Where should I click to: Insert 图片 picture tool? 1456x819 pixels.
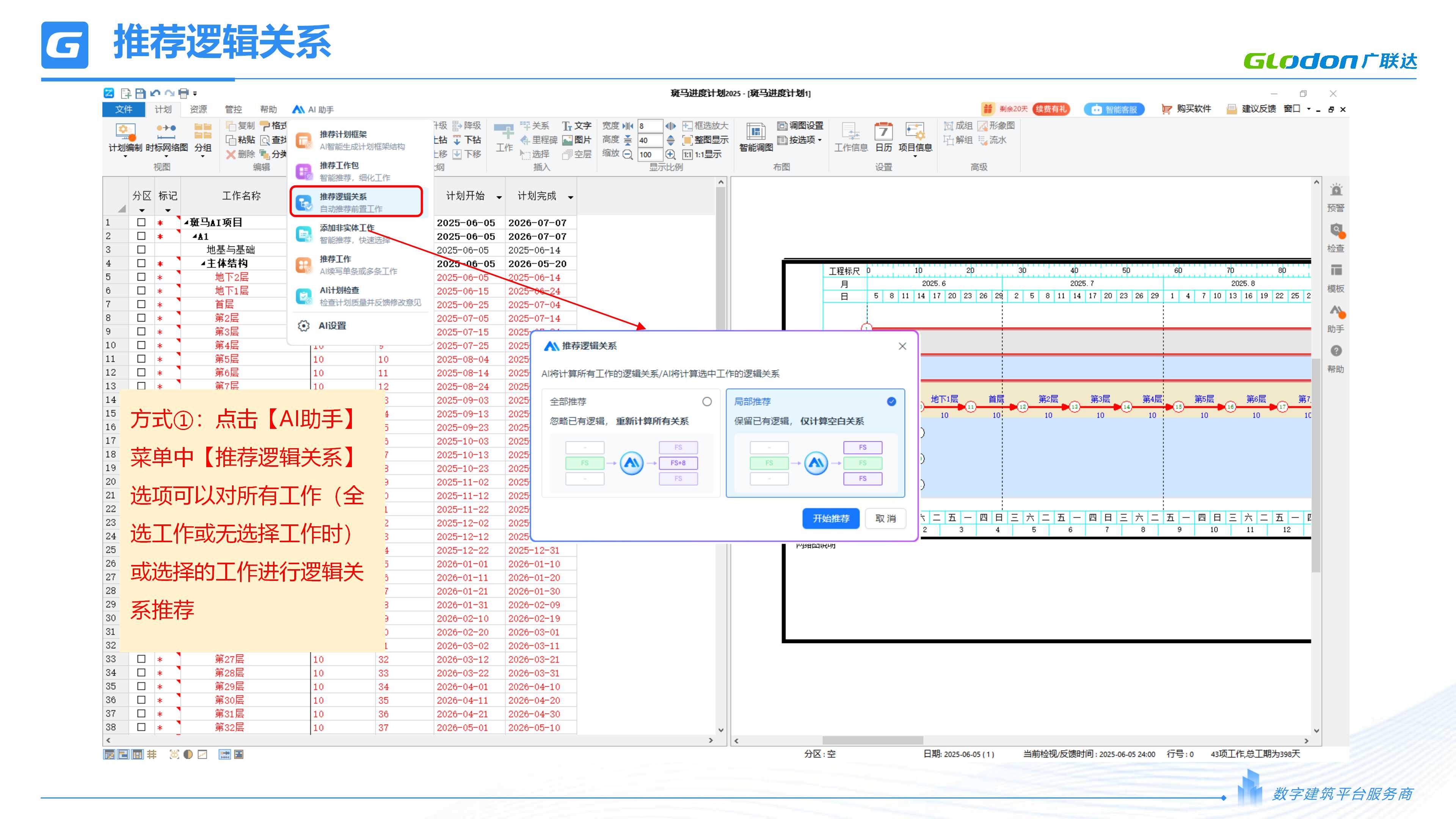click(576, 140)
